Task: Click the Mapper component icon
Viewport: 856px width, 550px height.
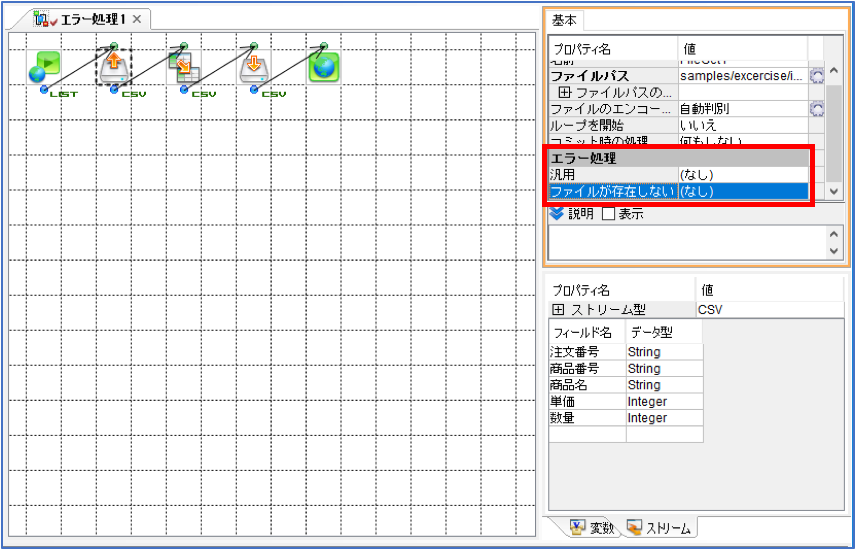Action: (184, 67)
